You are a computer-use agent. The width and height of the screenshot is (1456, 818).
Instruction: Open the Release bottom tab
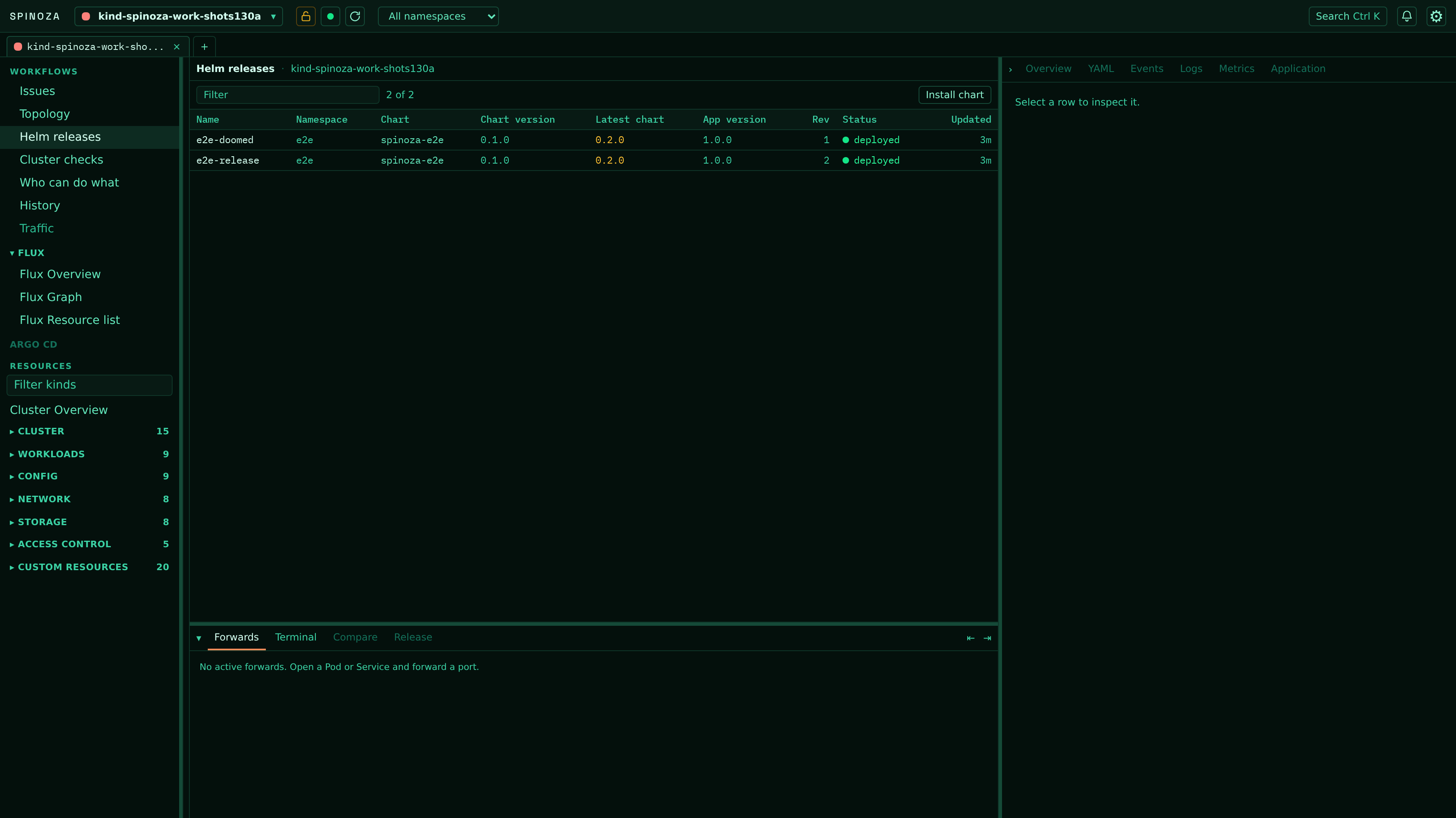pos(413,638)
